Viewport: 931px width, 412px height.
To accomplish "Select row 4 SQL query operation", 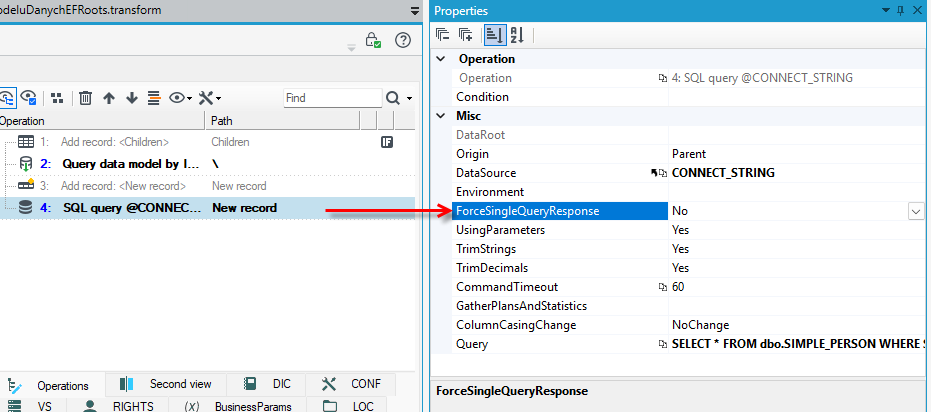I will 207,208.
